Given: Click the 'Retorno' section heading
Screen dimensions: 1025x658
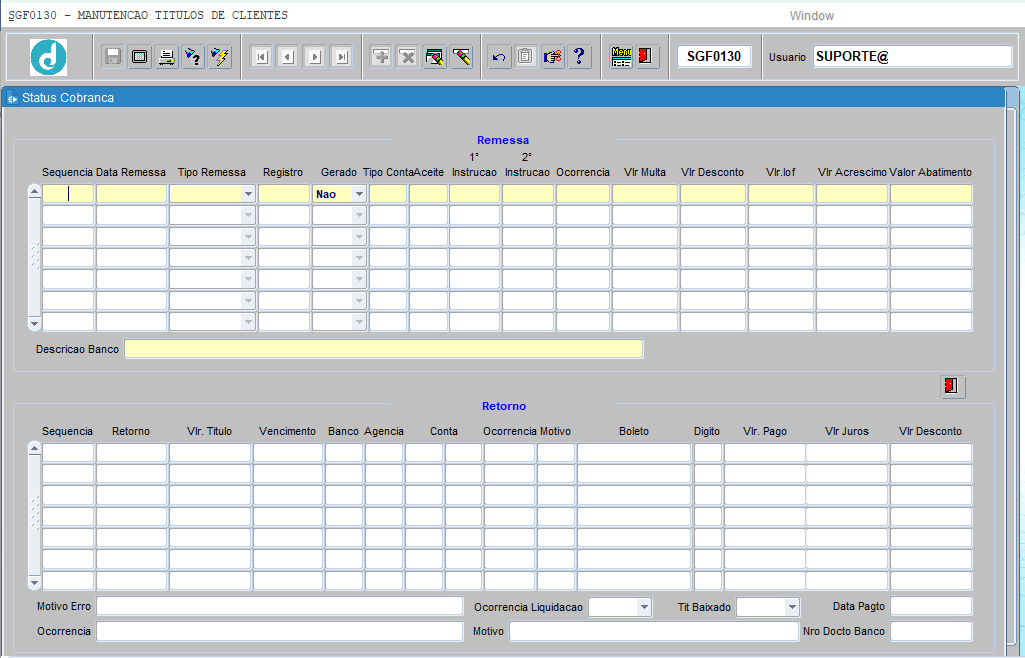Looking at the screenshot, I should tap(503, 406).
